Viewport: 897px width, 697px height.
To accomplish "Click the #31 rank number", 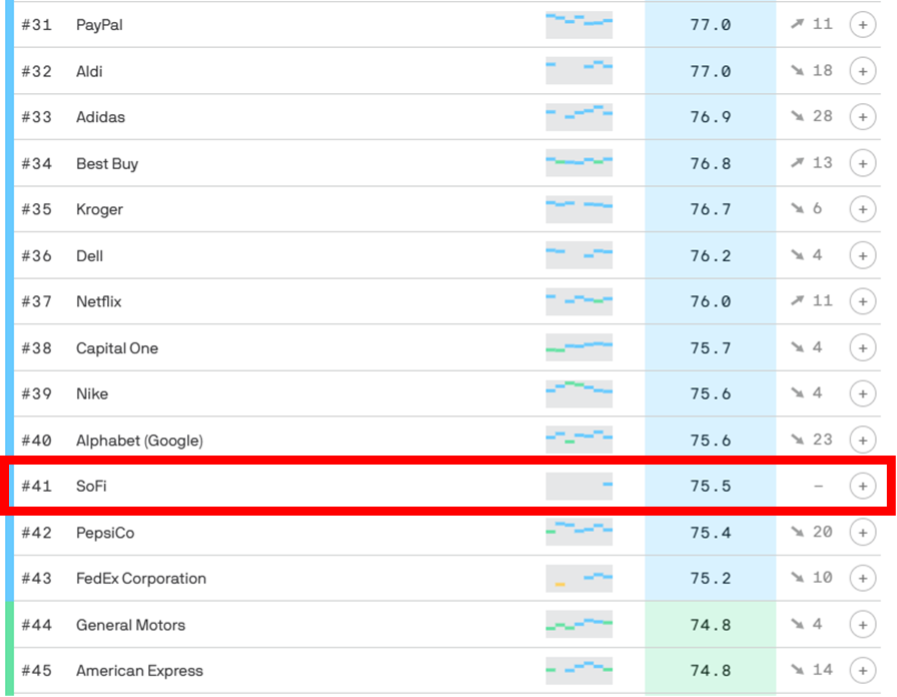I will pos(37,24).
